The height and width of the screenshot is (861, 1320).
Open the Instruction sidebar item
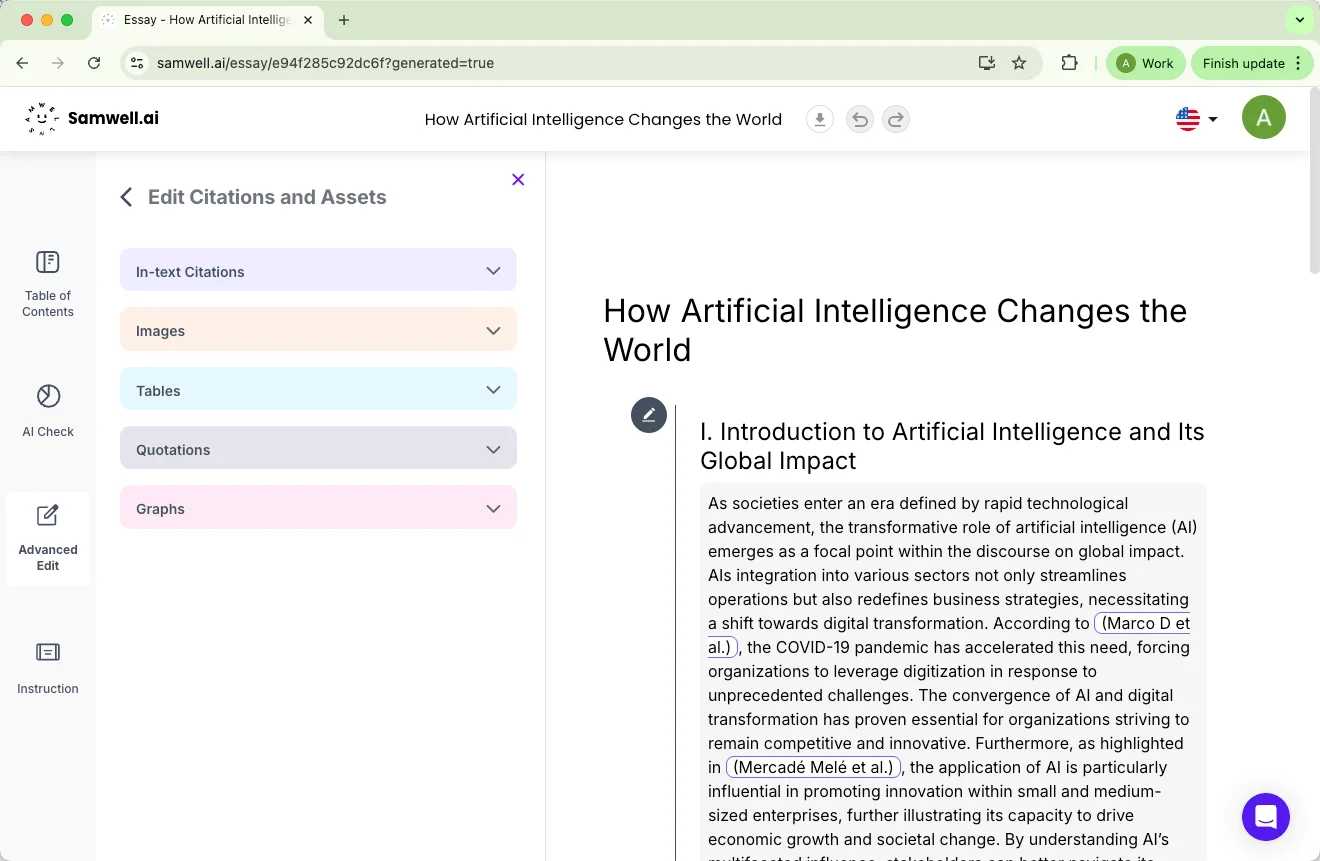48,668
